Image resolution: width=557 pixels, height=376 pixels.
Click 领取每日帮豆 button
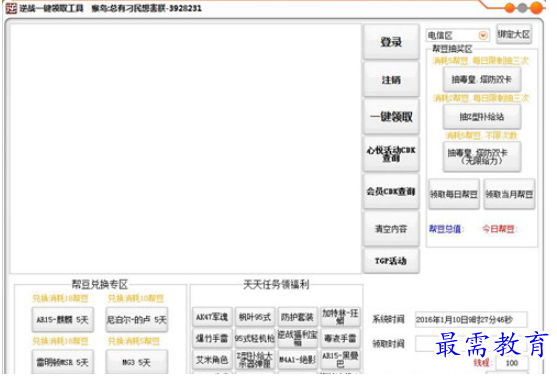tap(454, 194)
